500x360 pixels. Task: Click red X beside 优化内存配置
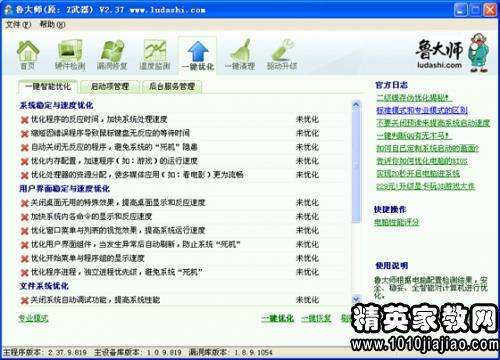pos(24,162)
